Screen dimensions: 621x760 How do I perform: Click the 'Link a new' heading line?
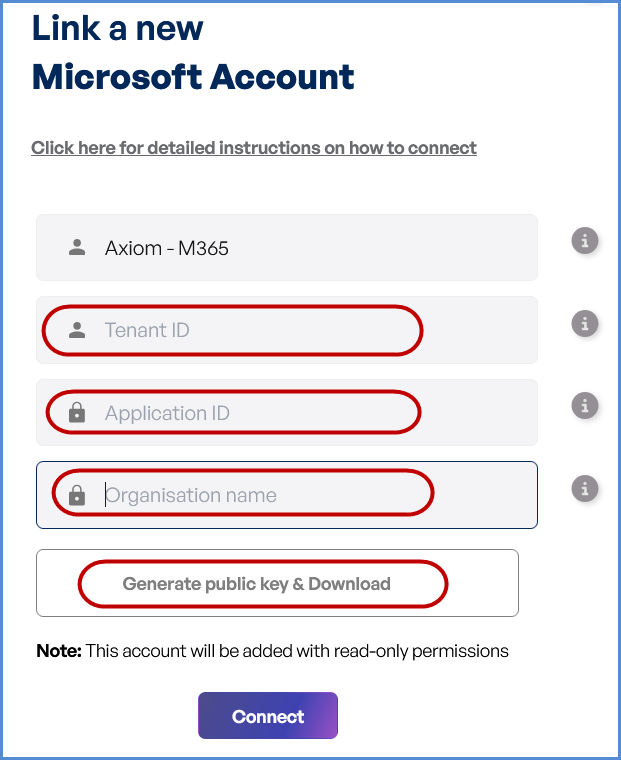(x=118, y=28)
